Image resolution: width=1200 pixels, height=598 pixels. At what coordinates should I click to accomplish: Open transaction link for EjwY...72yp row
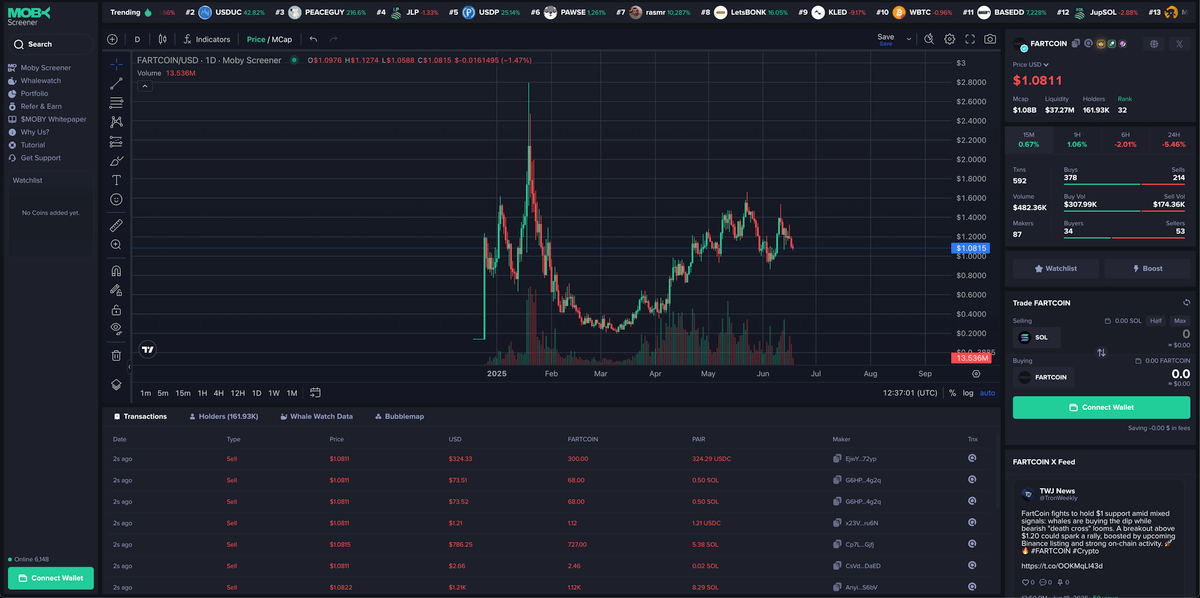pyautogui.click(x=972, y=458)
